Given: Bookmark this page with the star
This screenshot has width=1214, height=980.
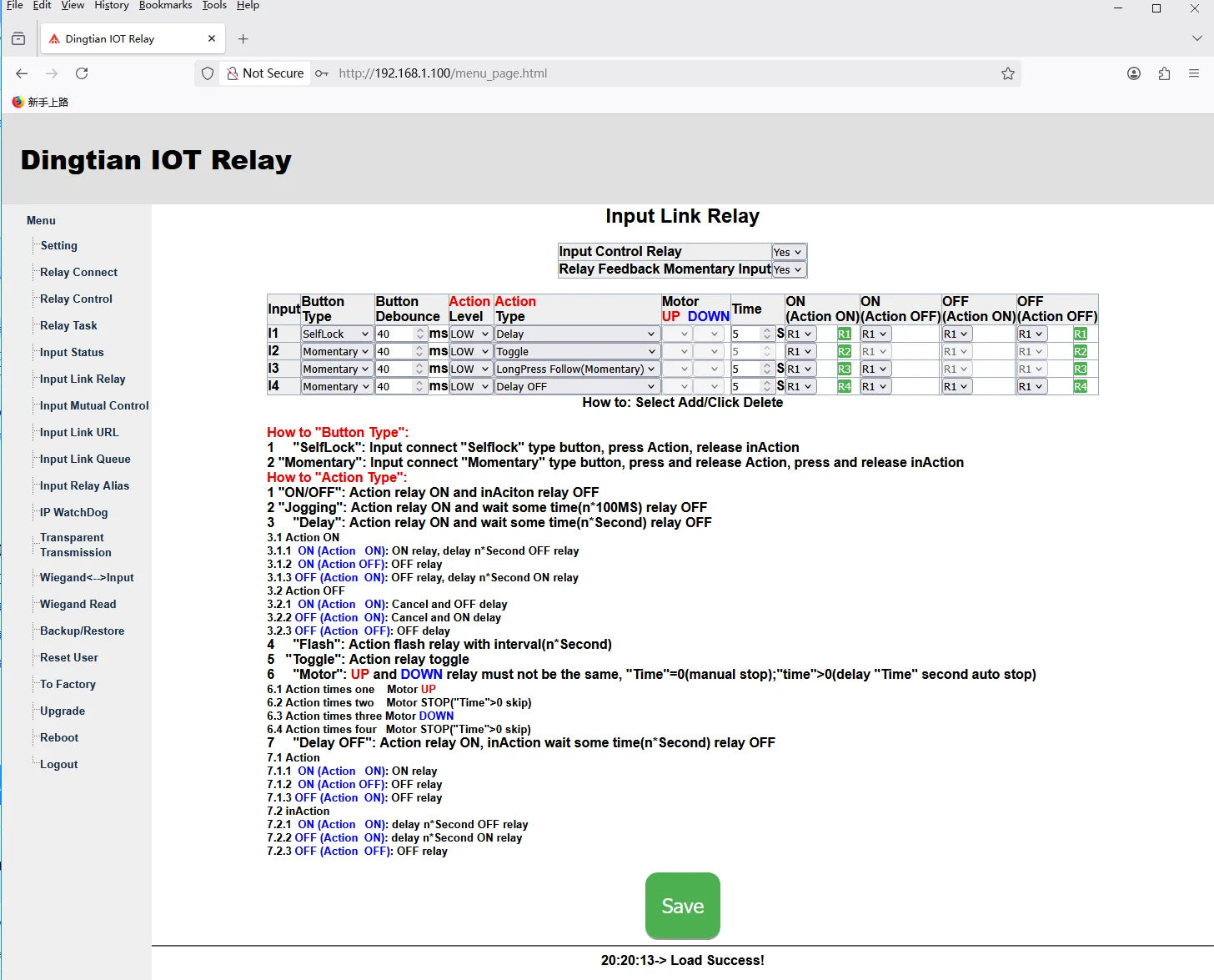Looking at the screenshot, I should 1008,73.
